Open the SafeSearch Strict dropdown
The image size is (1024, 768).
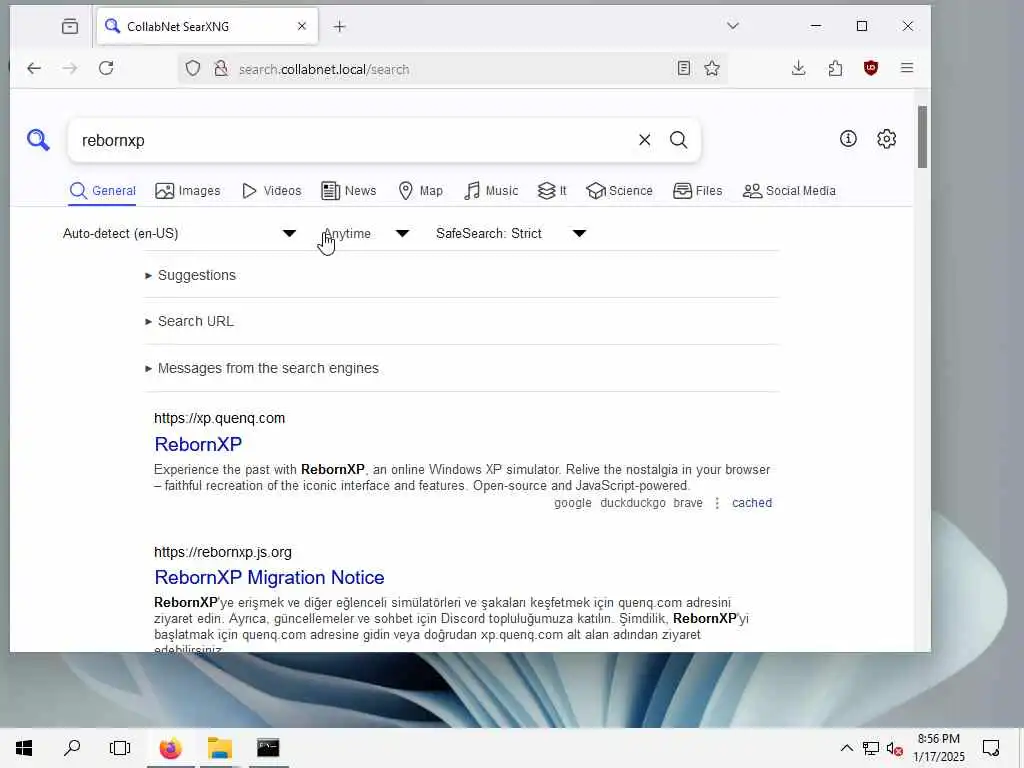[x=511, y=233]
